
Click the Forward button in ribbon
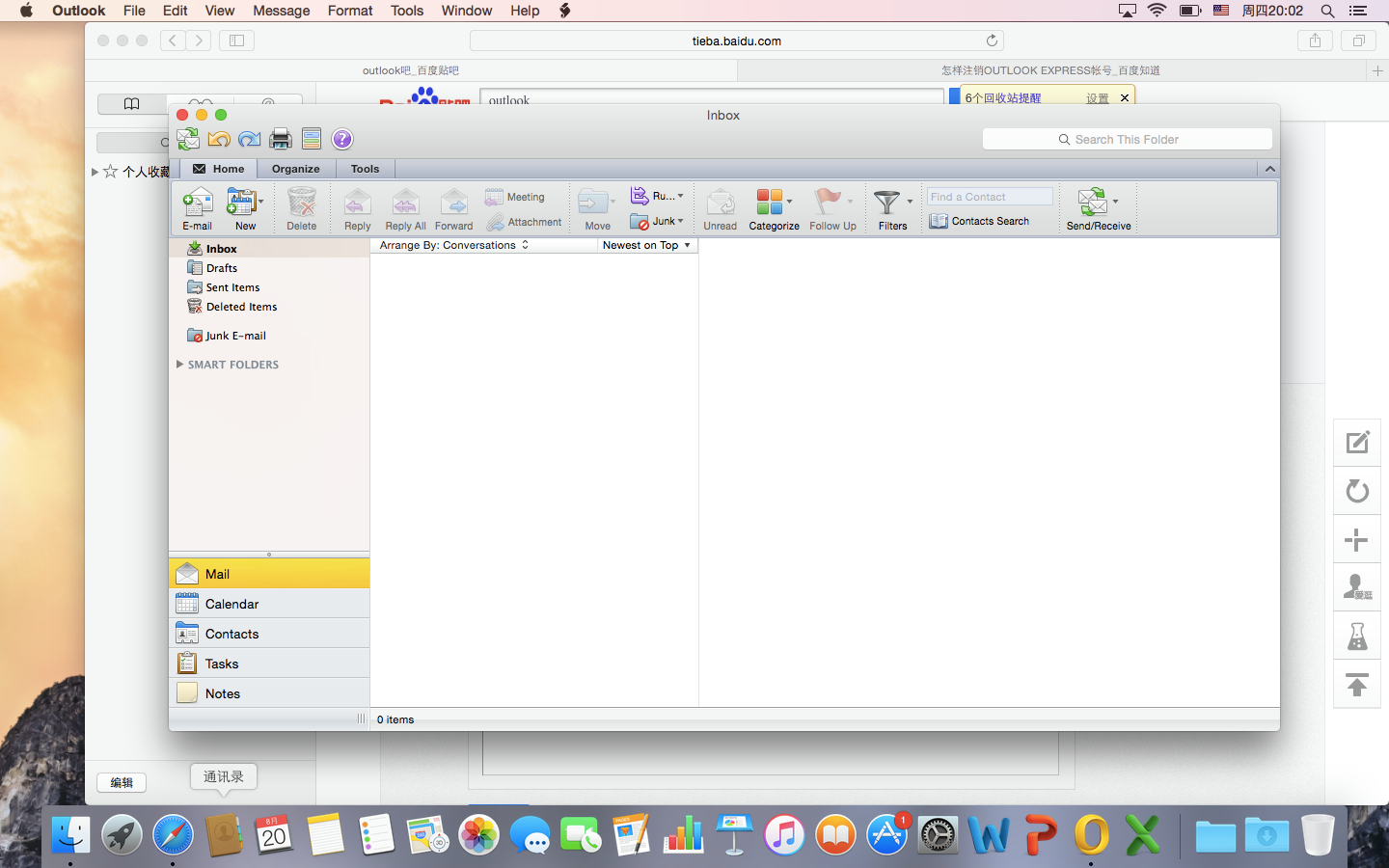(x=454, y=209)
